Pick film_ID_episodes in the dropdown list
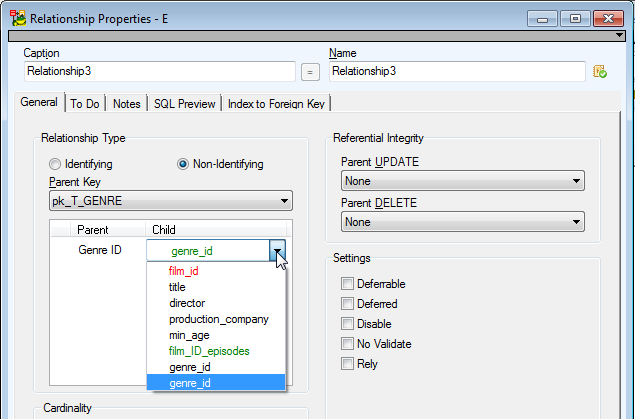The width and height of the screenshot is (635, 419). click(209, 351)
